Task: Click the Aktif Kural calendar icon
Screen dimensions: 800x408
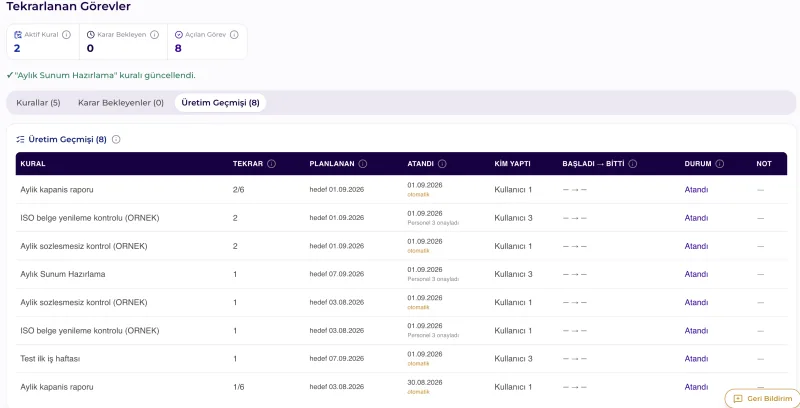Action: (18, 35)
